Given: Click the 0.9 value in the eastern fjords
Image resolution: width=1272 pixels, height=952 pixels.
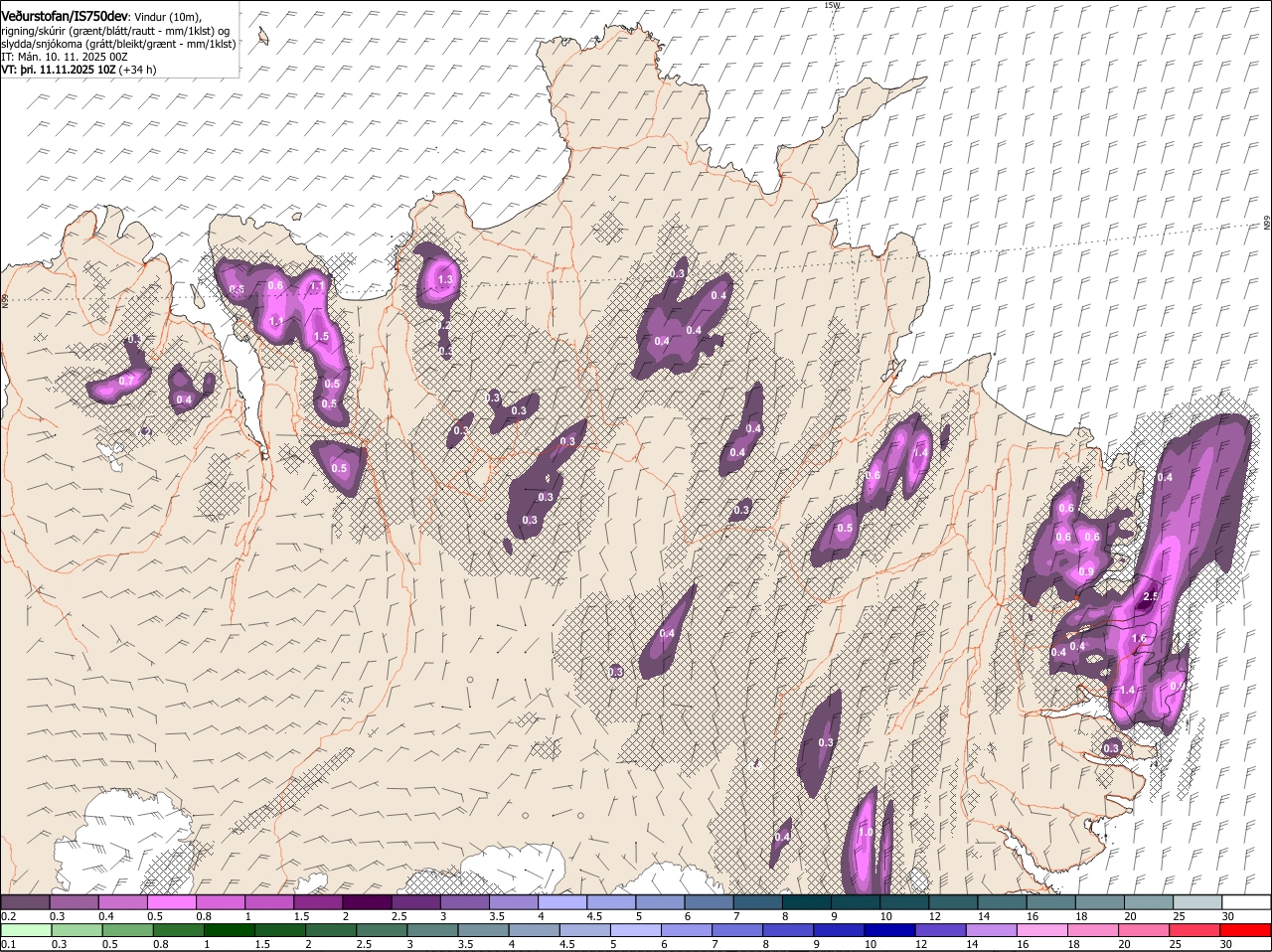Looking at the screenshot, I should 1086,571.
